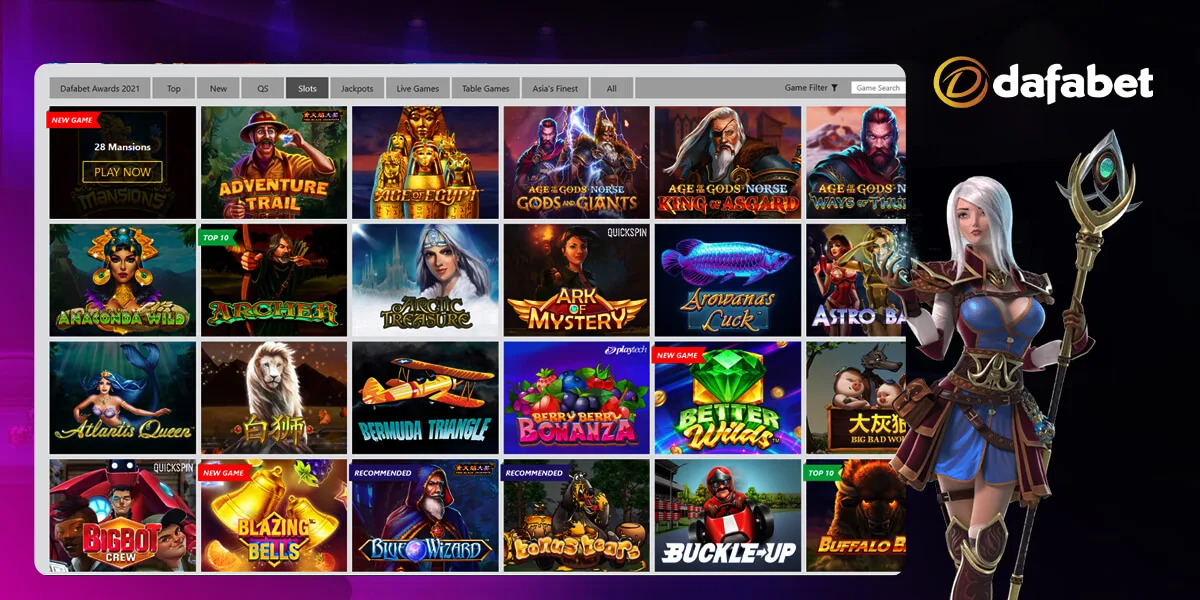Click the TOP 10 badge on Archer

218,238
